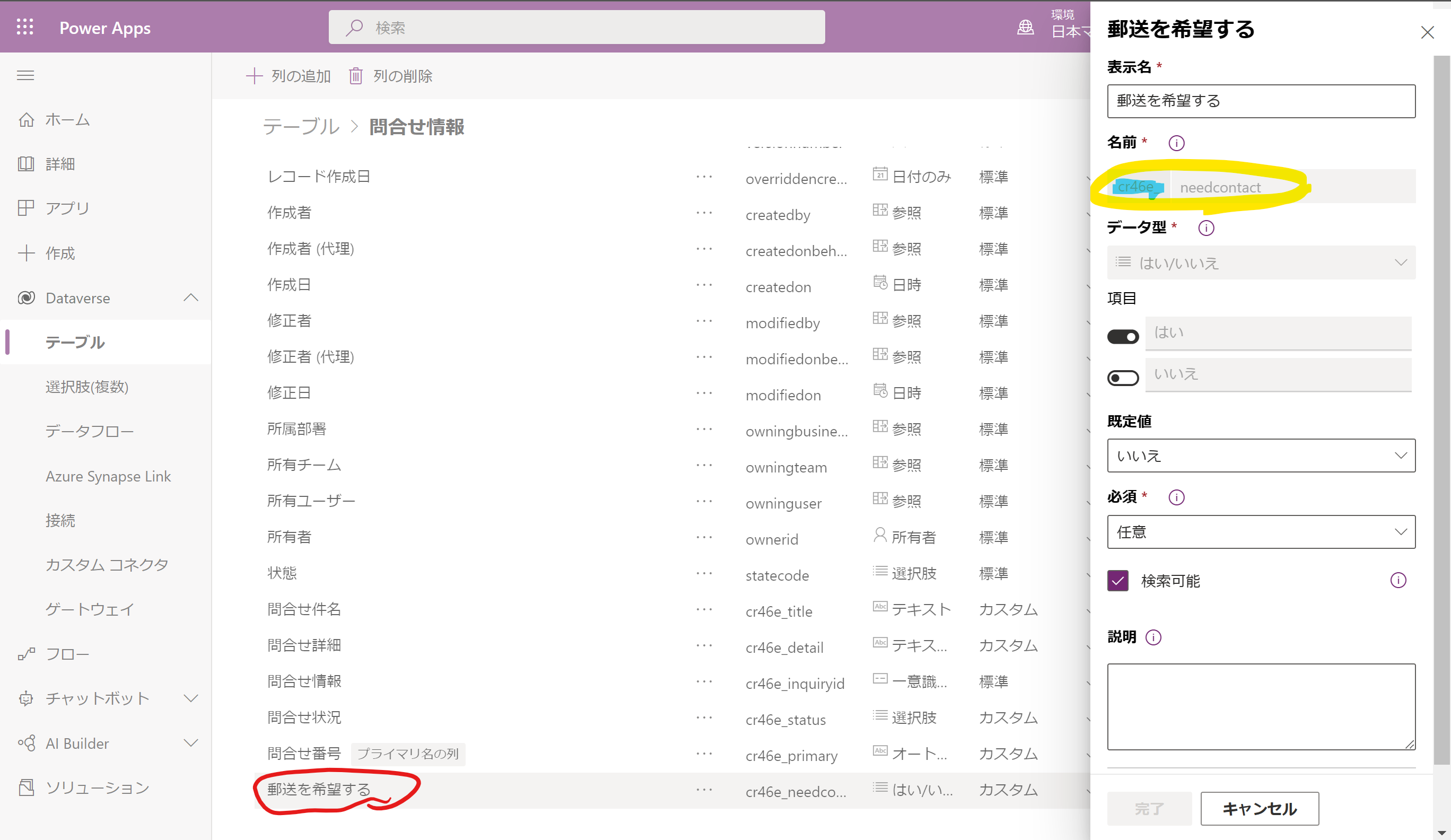Click the trash icon for 列の削除
1451x840 pixels.
coord(356,76)
